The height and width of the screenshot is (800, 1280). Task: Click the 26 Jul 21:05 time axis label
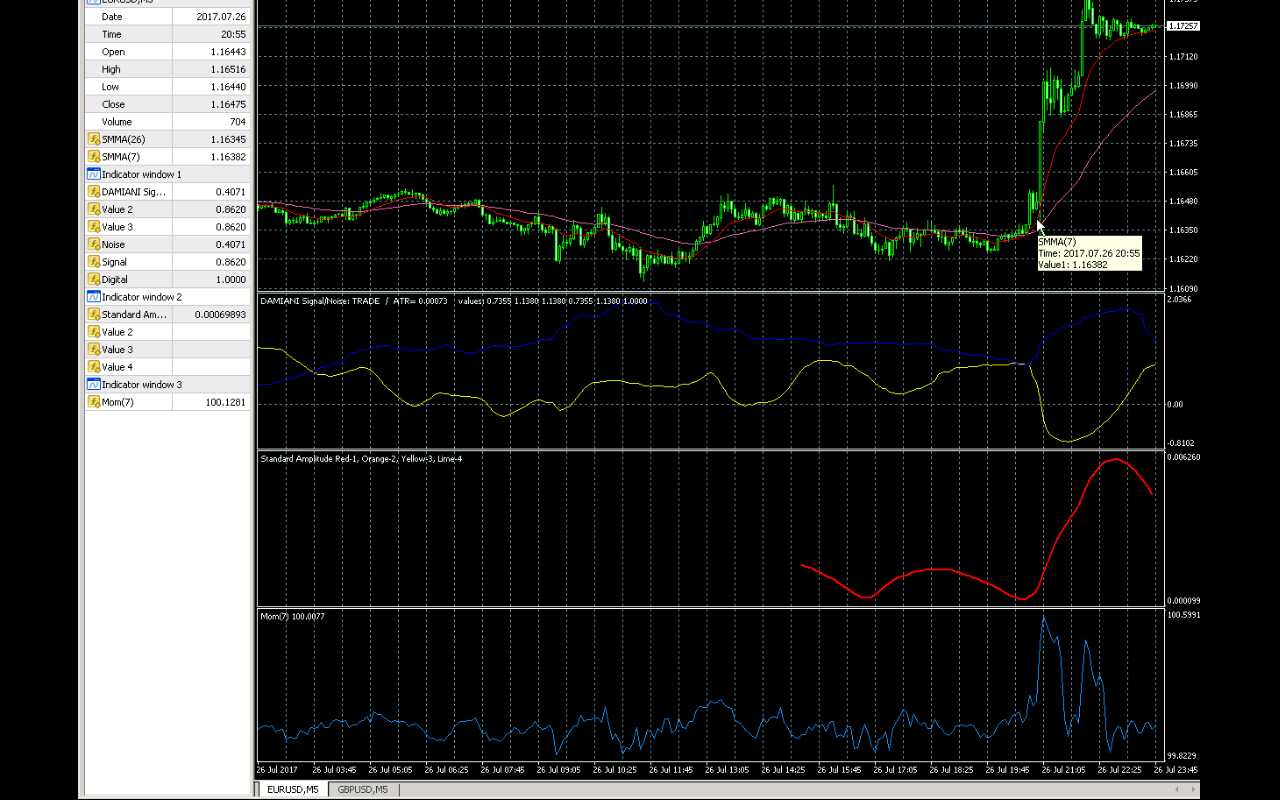point(1064,770)
